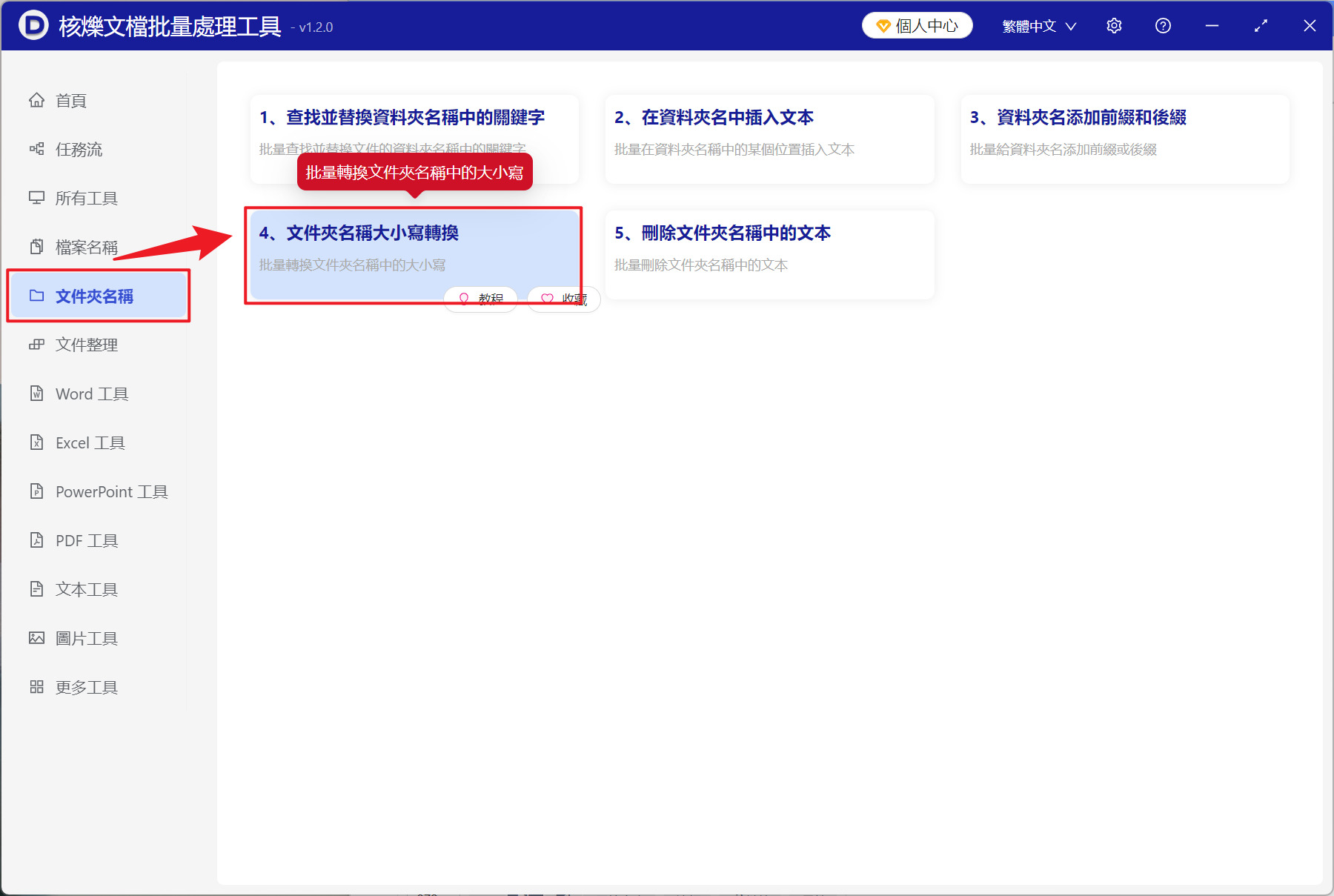Click the Help question mark icon

pyautogui.click(x=1162, y=25)
